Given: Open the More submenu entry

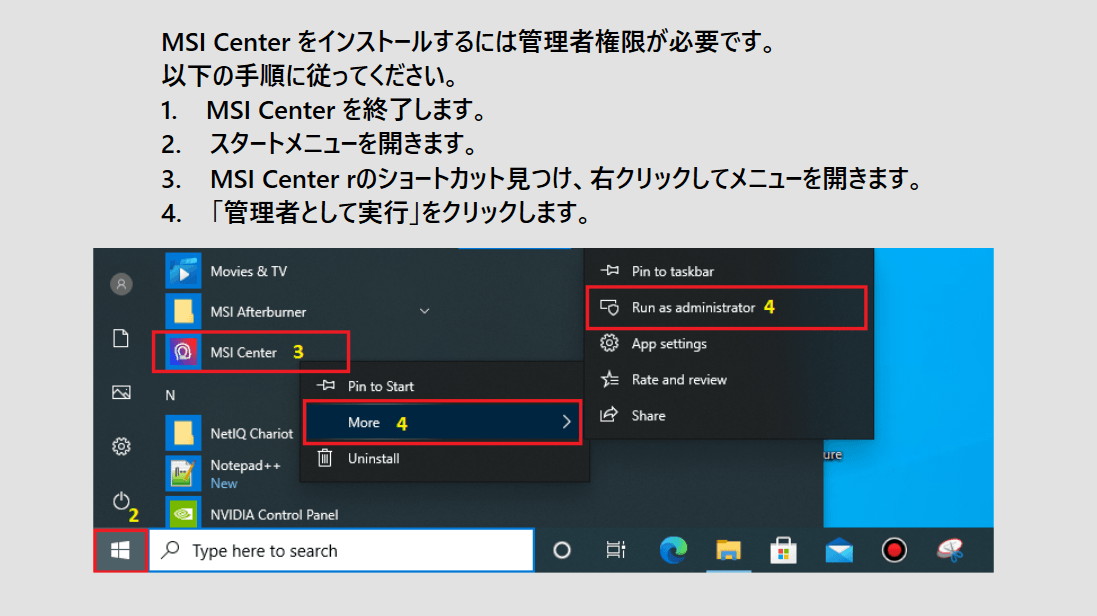Looking at the screenshot, I should (443, 422).
